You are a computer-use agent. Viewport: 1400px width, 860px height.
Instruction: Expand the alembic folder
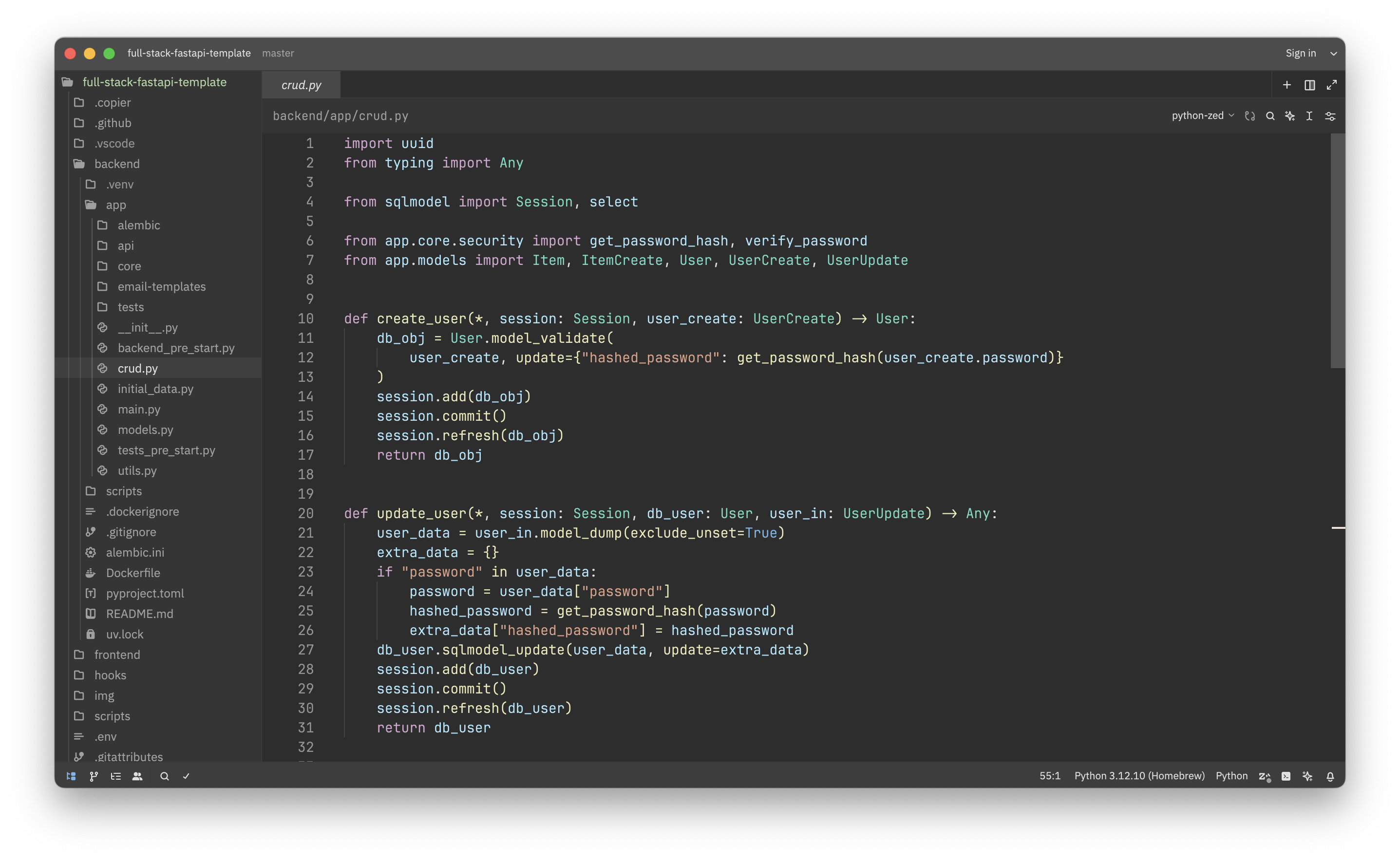158,225
